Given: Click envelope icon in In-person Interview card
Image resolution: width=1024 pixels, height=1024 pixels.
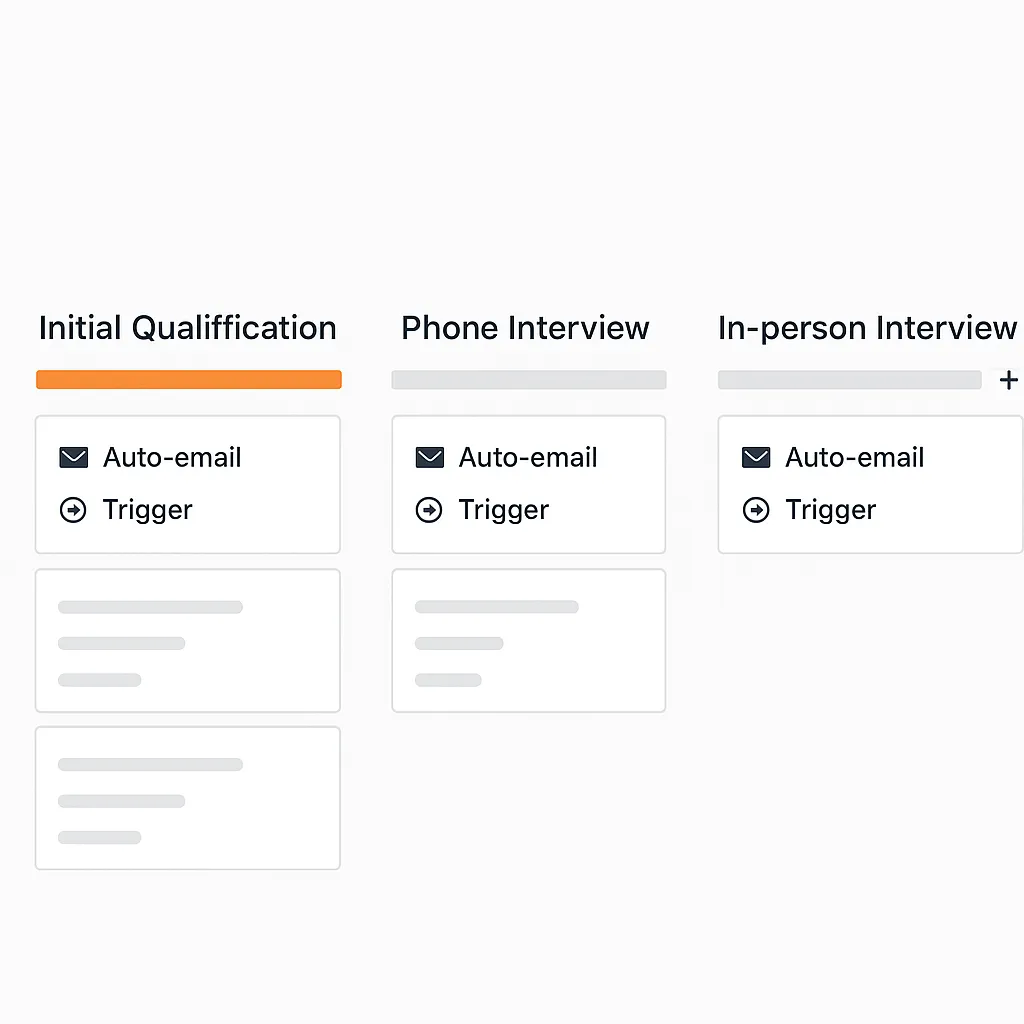Looking at the screenshot, I should (756, 458).
